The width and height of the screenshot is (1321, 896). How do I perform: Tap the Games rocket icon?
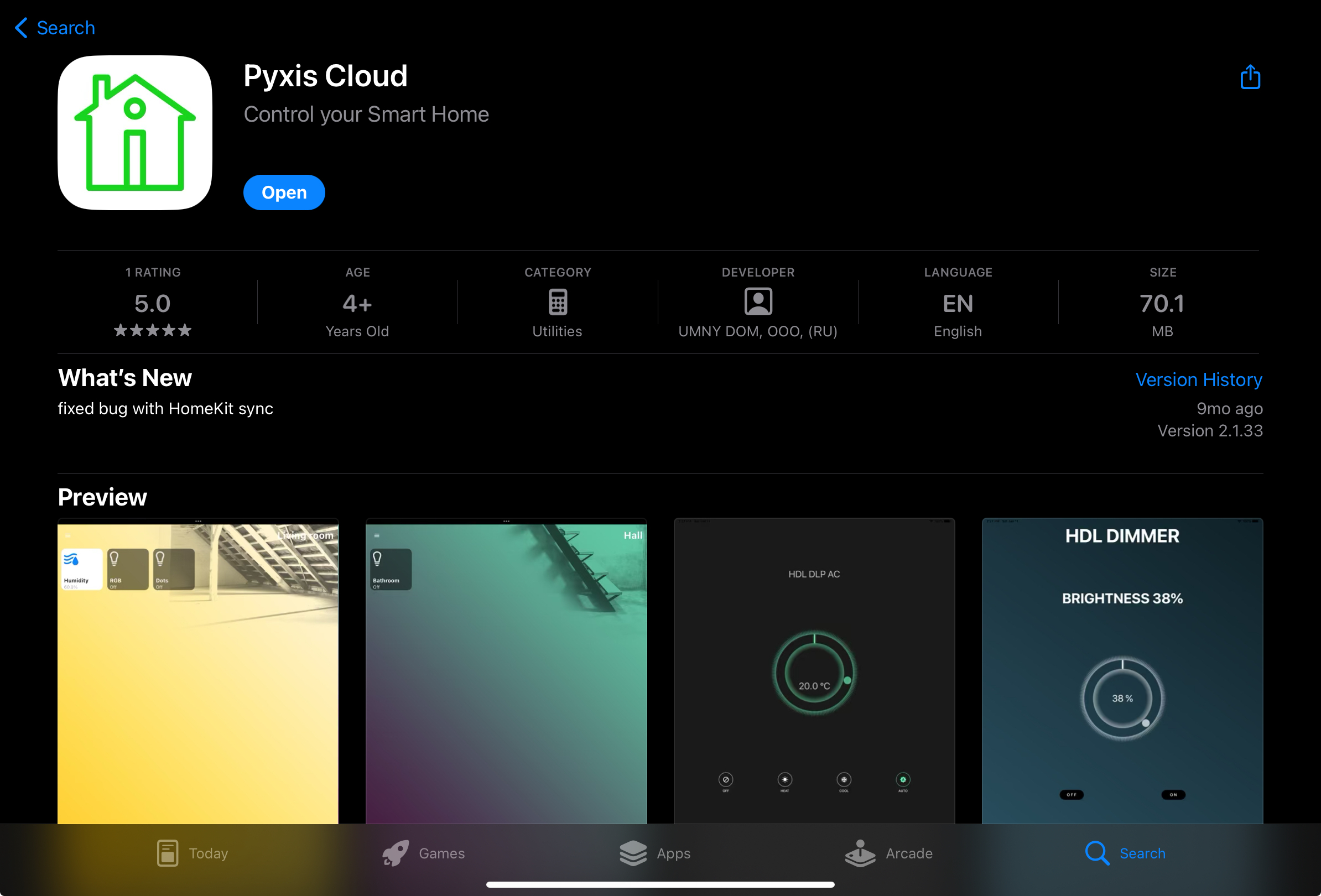[396, 853]
